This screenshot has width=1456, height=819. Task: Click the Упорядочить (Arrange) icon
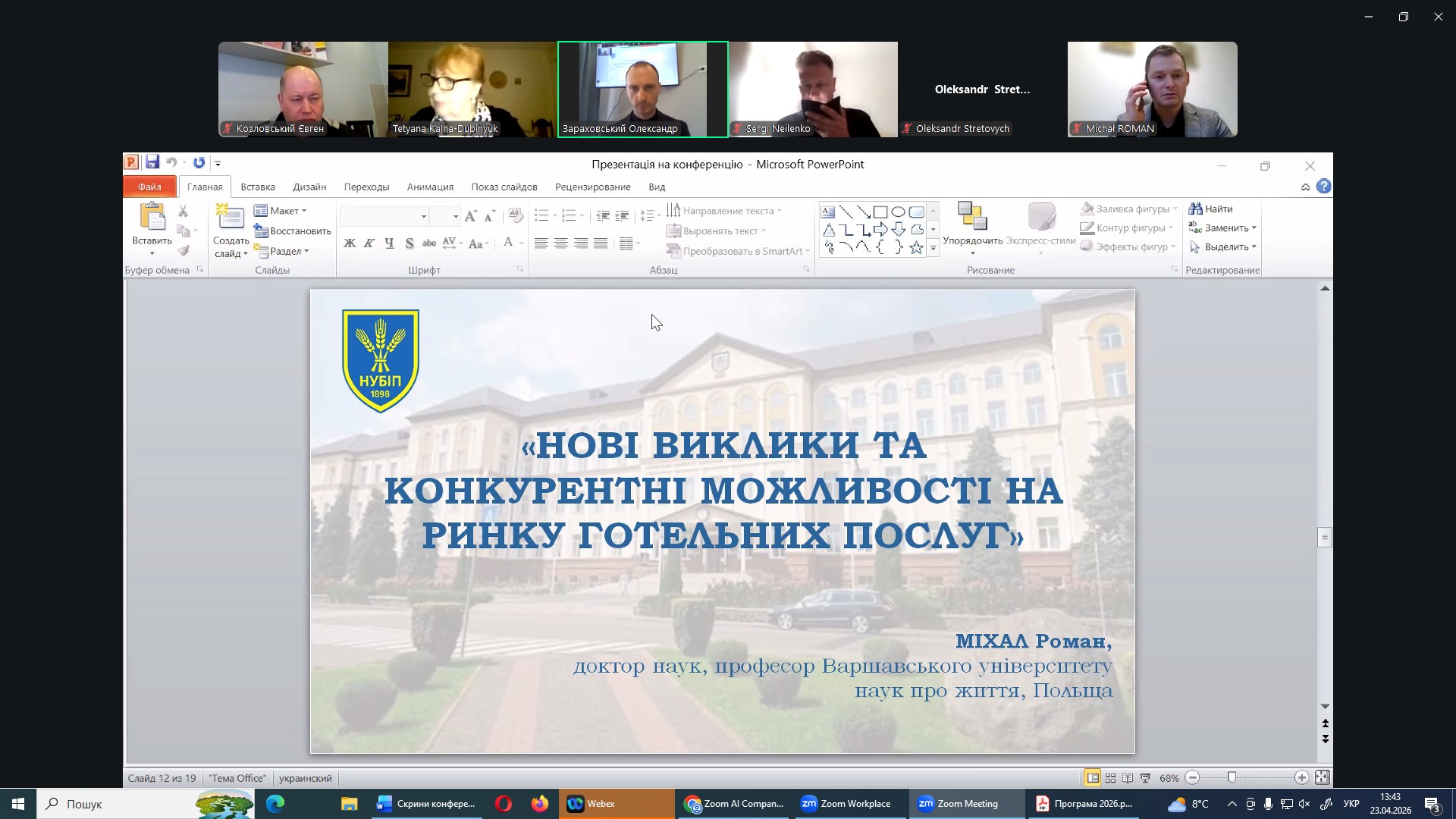click(x=972, y=216)
